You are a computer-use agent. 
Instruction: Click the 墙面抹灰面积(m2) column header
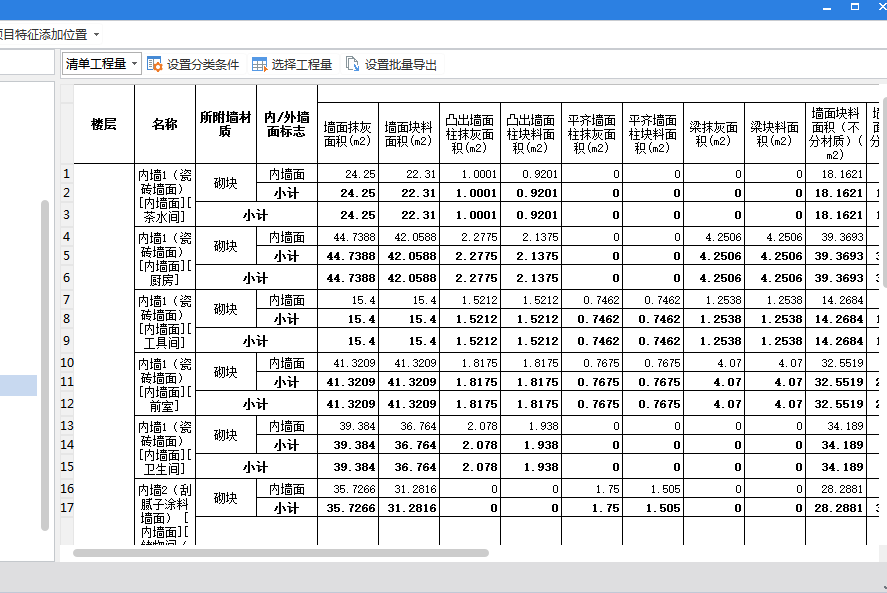pos(348,134)
